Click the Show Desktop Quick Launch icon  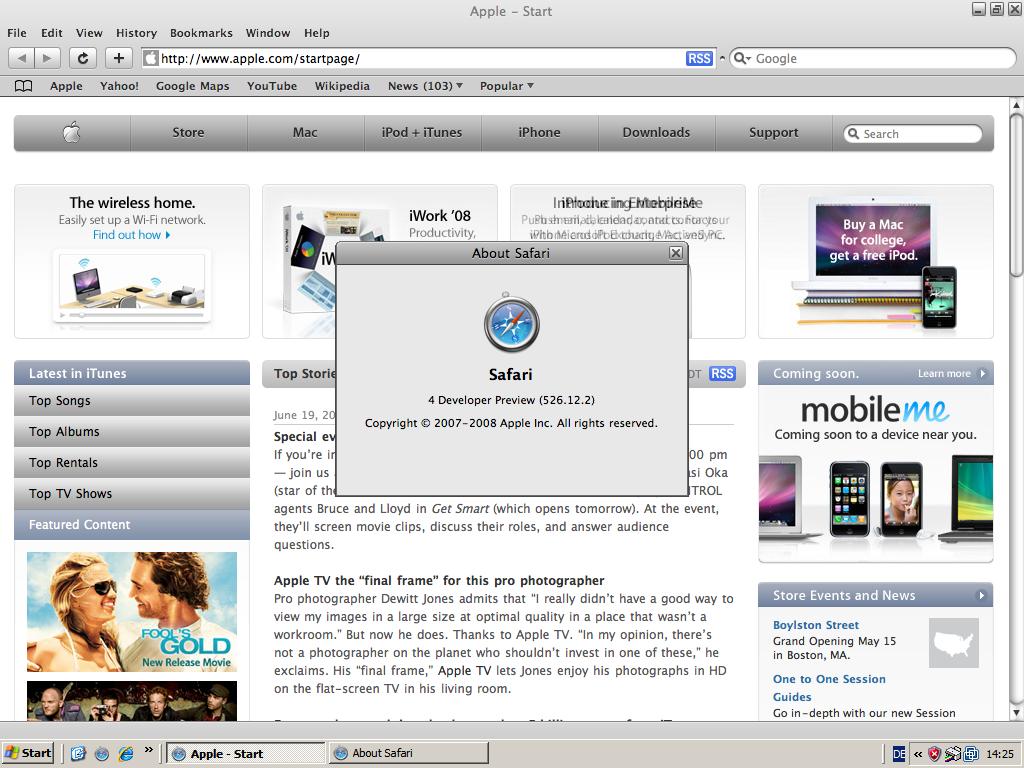tap(78, 754)
